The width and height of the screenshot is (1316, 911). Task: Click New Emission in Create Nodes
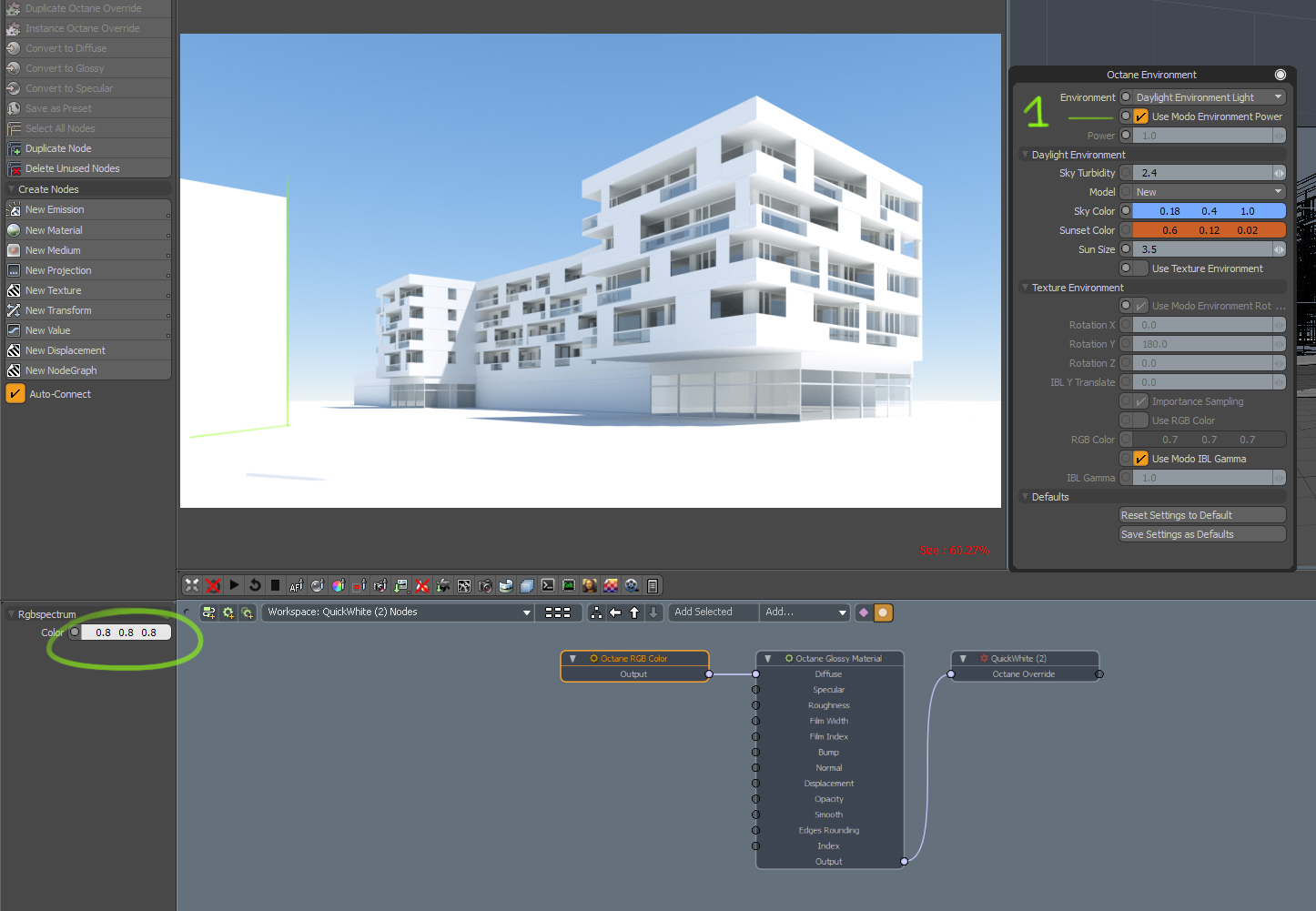pos(88,209)
